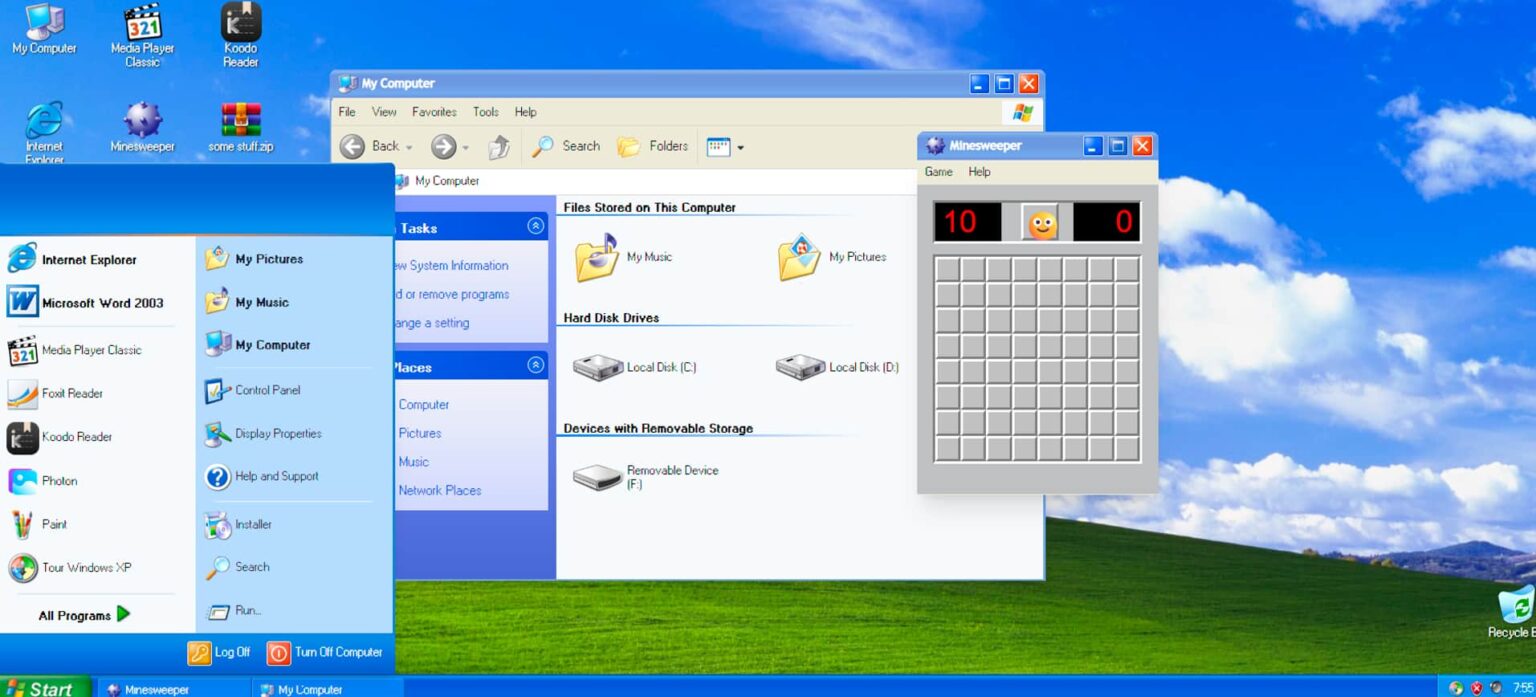1536x697 pixels.
Task: Click Search in My Computer toolbar
Action: (x=566, y=146)
